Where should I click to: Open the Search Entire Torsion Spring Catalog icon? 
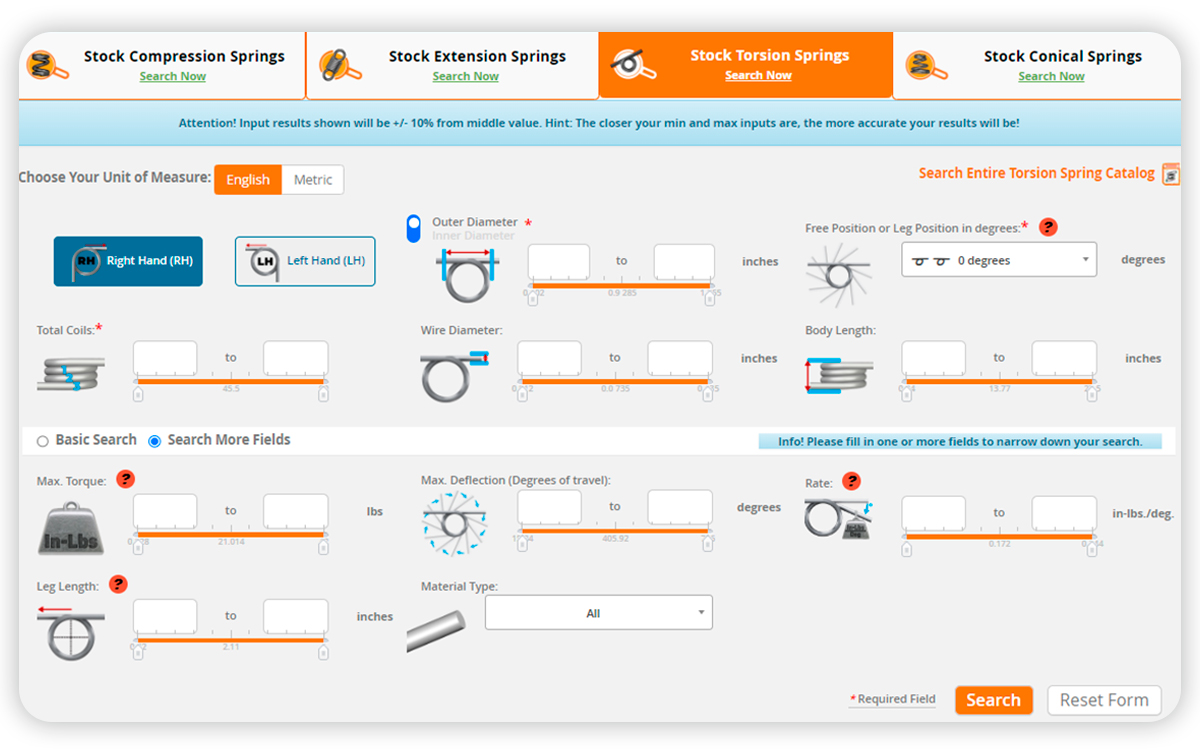[x=1171, y=173]
